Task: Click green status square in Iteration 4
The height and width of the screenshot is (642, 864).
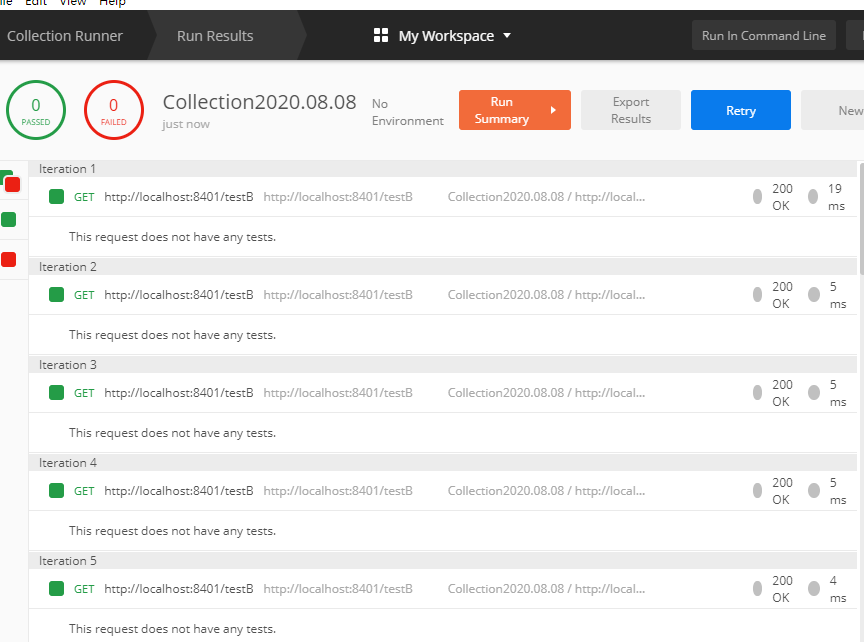Action: point(56,491)
